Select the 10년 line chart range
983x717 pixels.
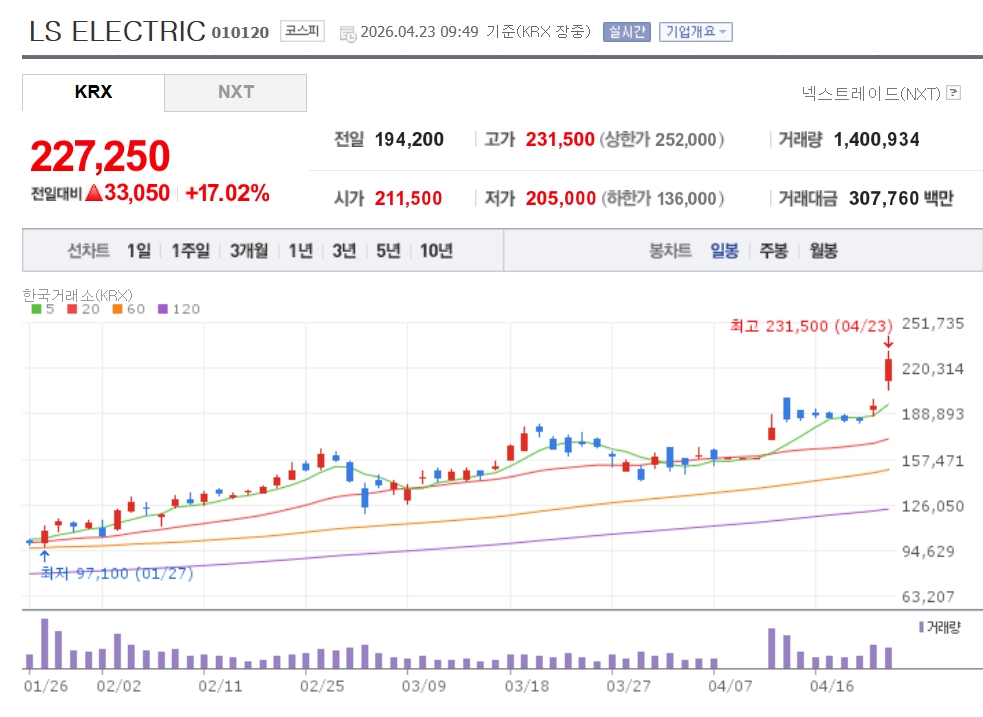(x=436, y=250)
